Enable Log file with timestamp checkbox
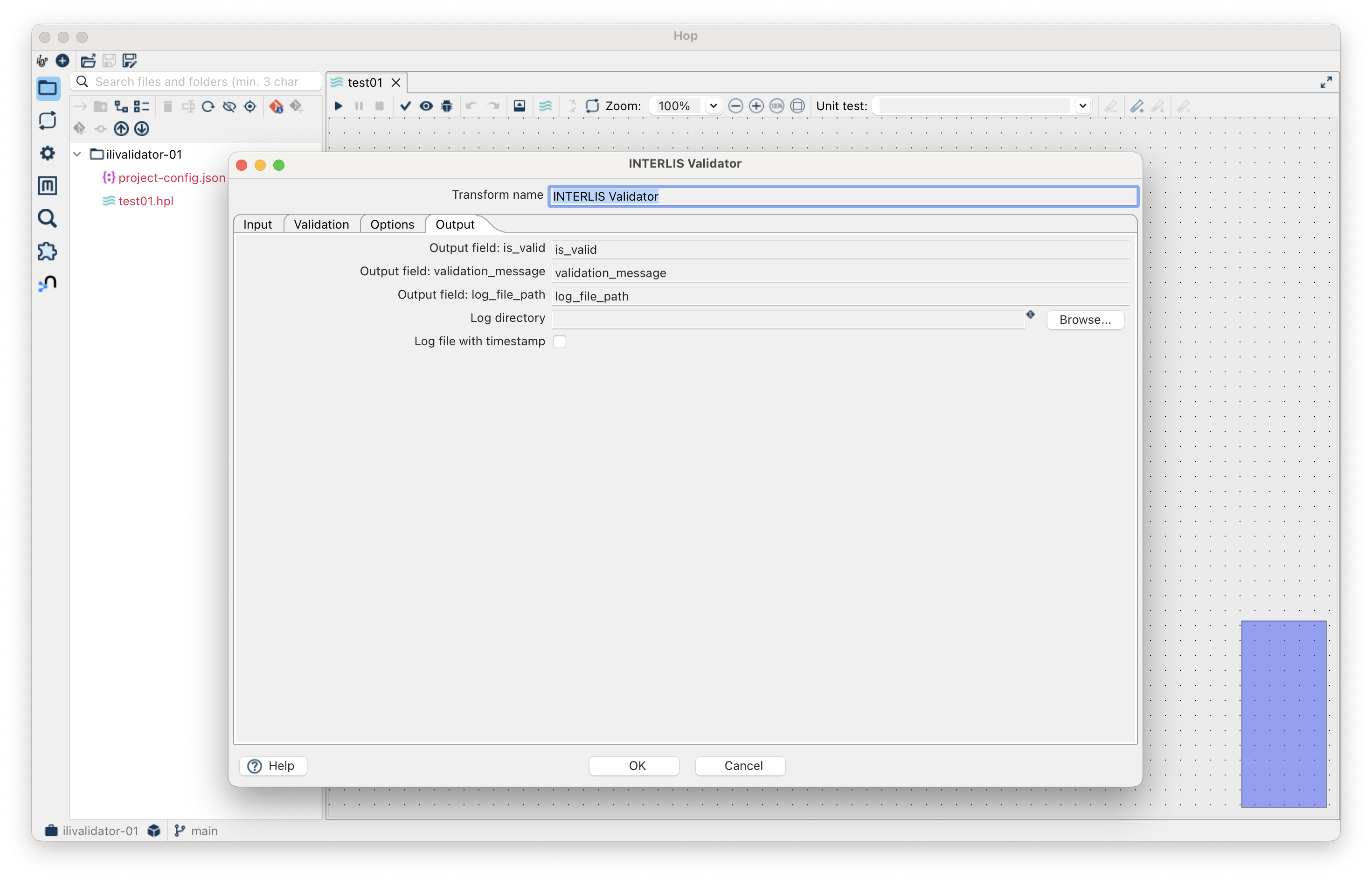This screenshot has width=1372, height=880. [560, 342]
